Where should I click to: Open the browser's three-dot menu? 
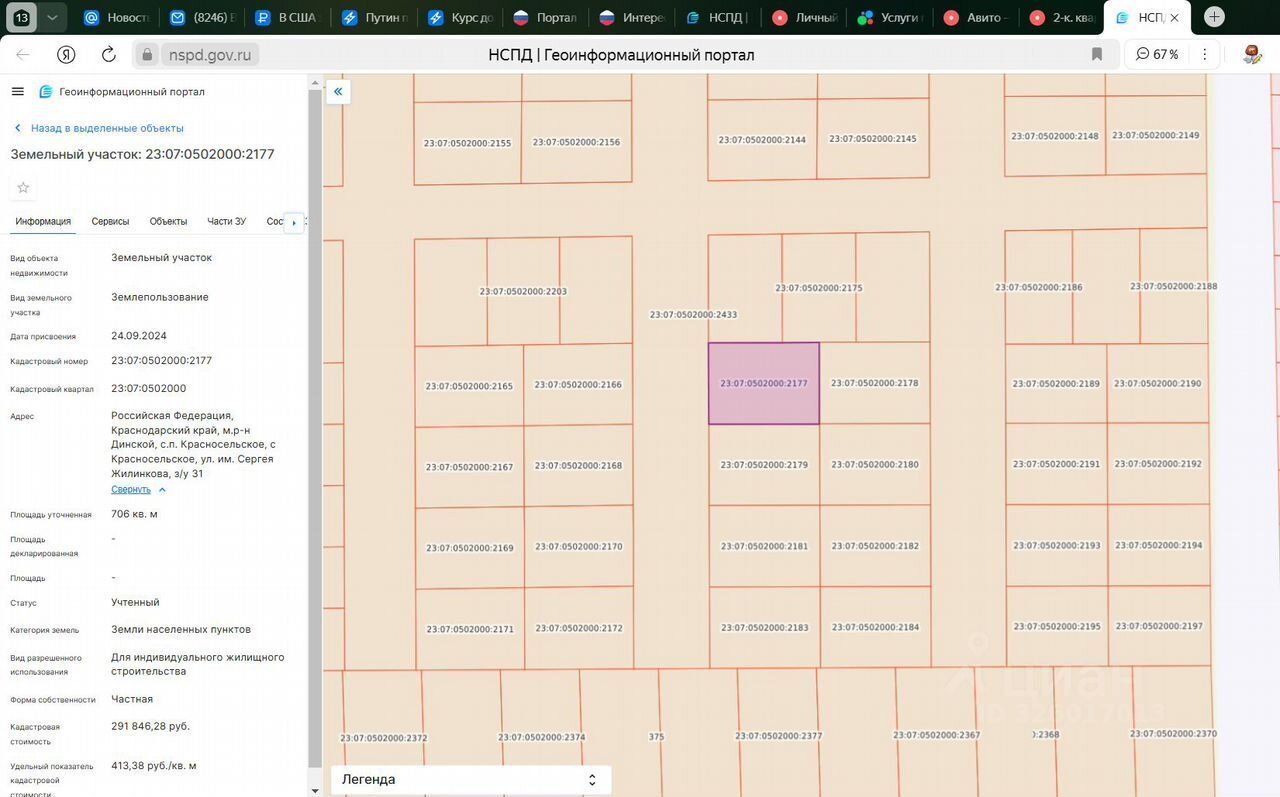[1205, 54]
